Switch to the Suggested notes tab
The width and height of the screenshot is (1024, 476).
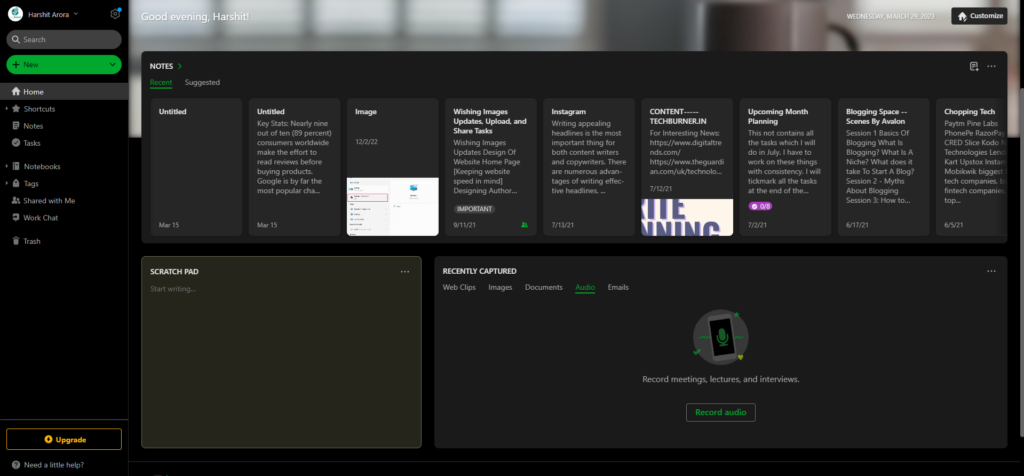202,82
